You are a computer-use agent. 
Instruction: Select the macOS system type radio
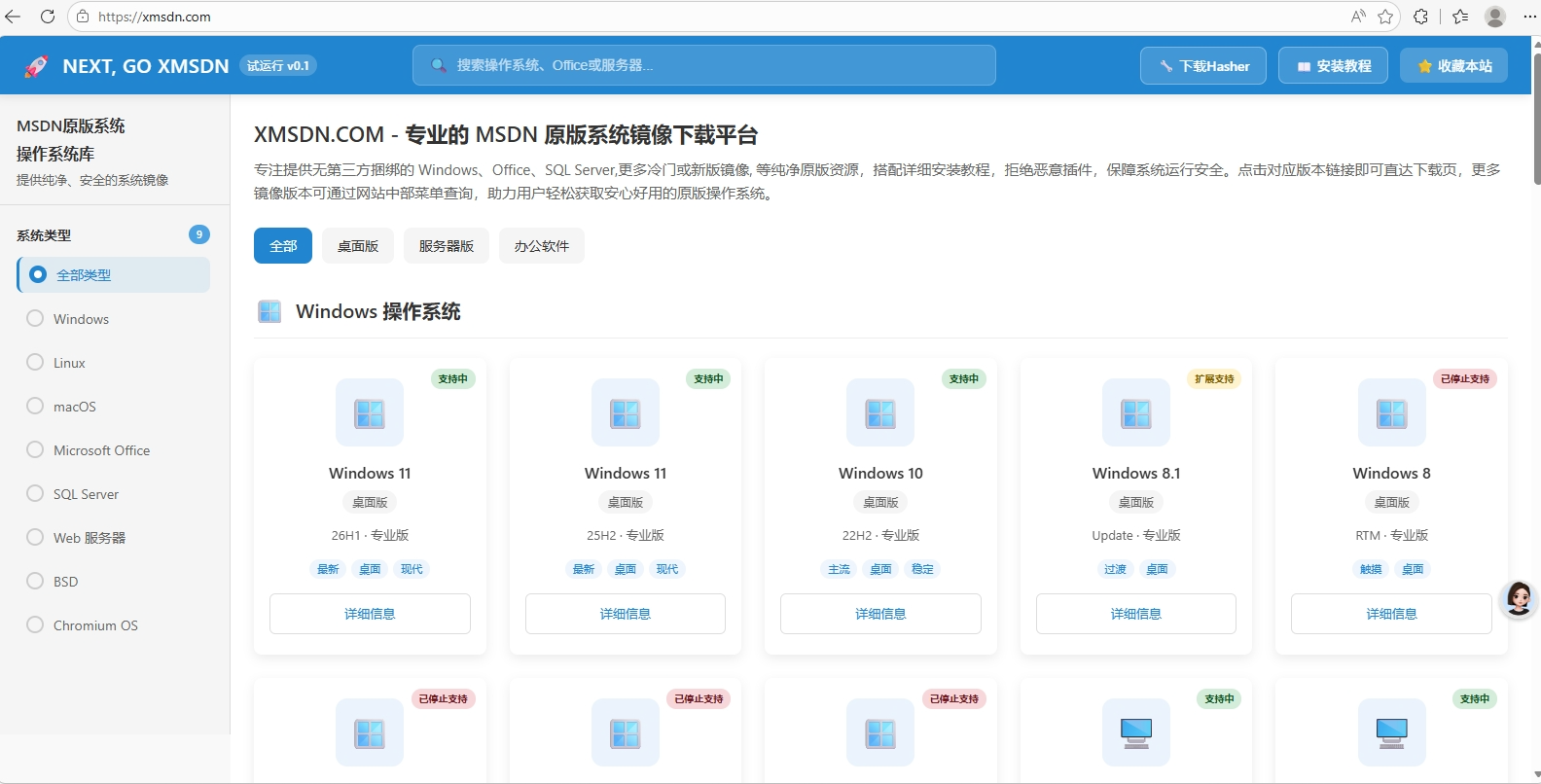tap(35, 406)
